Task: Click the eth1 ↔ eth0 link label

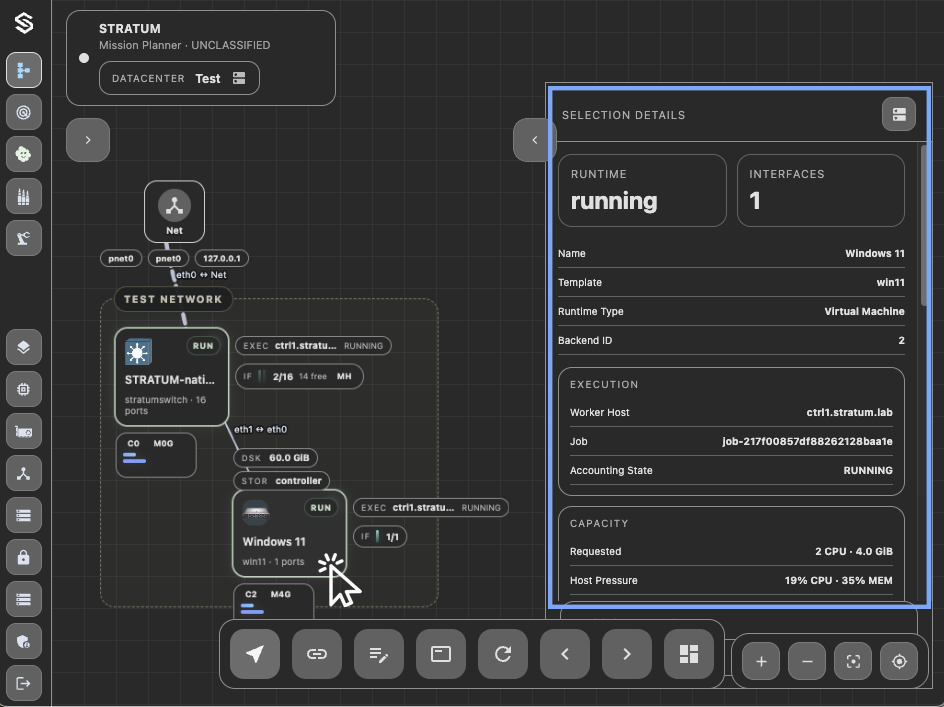Action: [x=261, y=429]
